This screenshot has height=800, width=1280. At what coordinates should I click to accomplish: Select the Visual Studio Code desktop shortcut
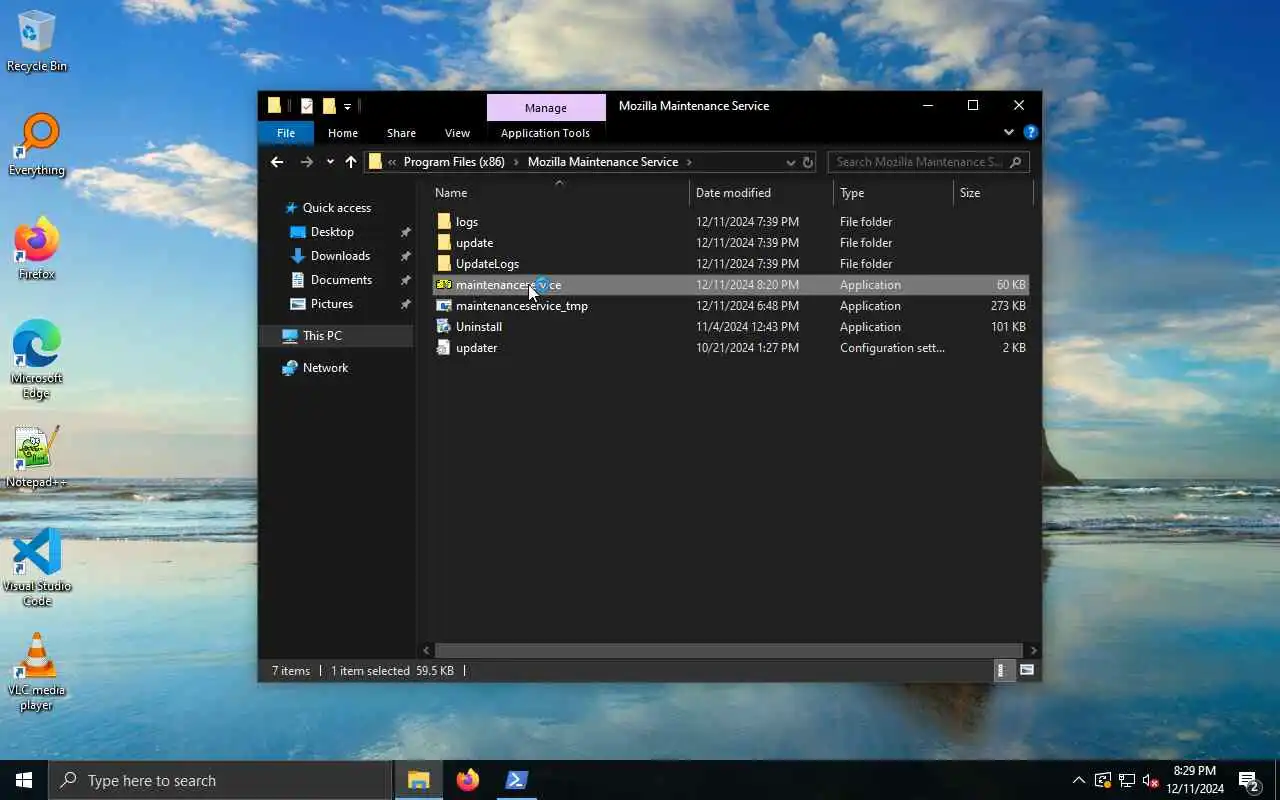tap(37, 568)
